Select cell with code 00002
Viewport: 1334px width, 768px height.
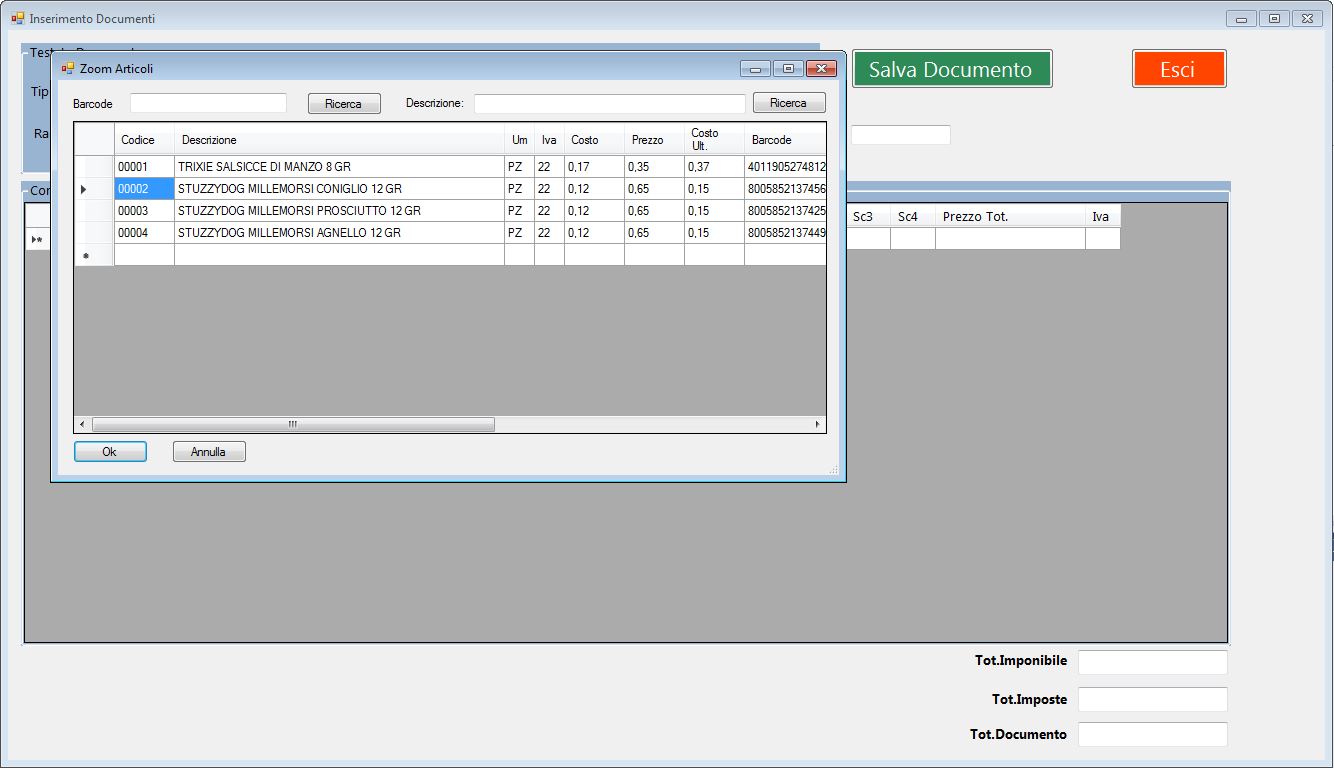[144, 189]
